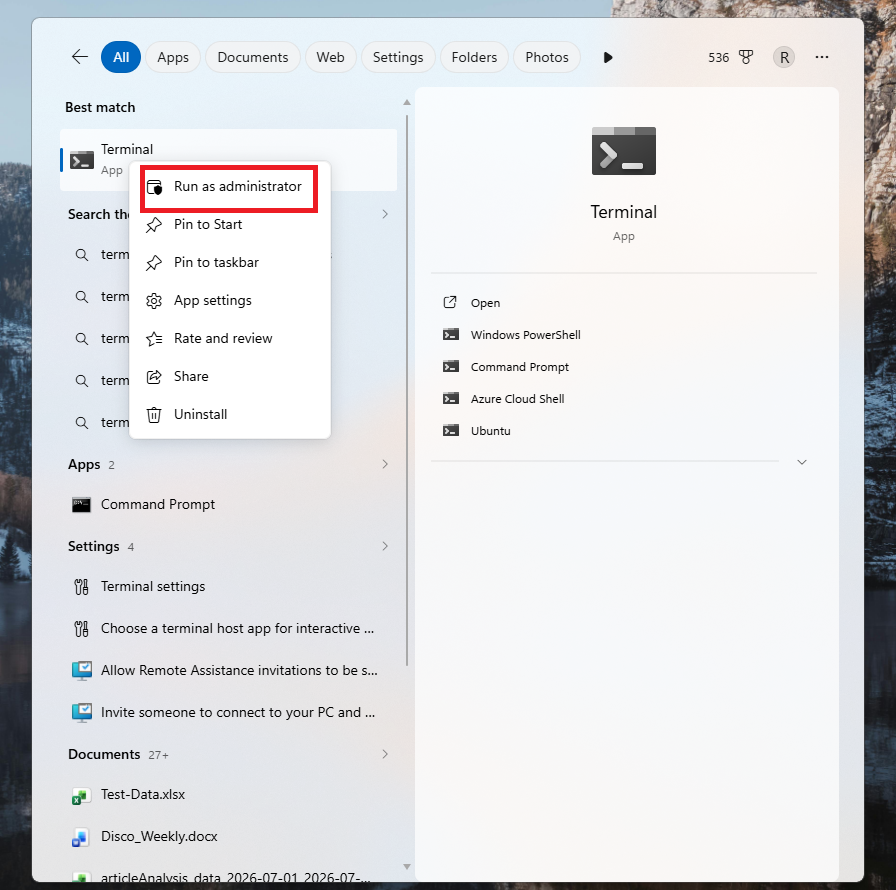Click the Allow Remote Assistance monitor icon

pos(82,671)
